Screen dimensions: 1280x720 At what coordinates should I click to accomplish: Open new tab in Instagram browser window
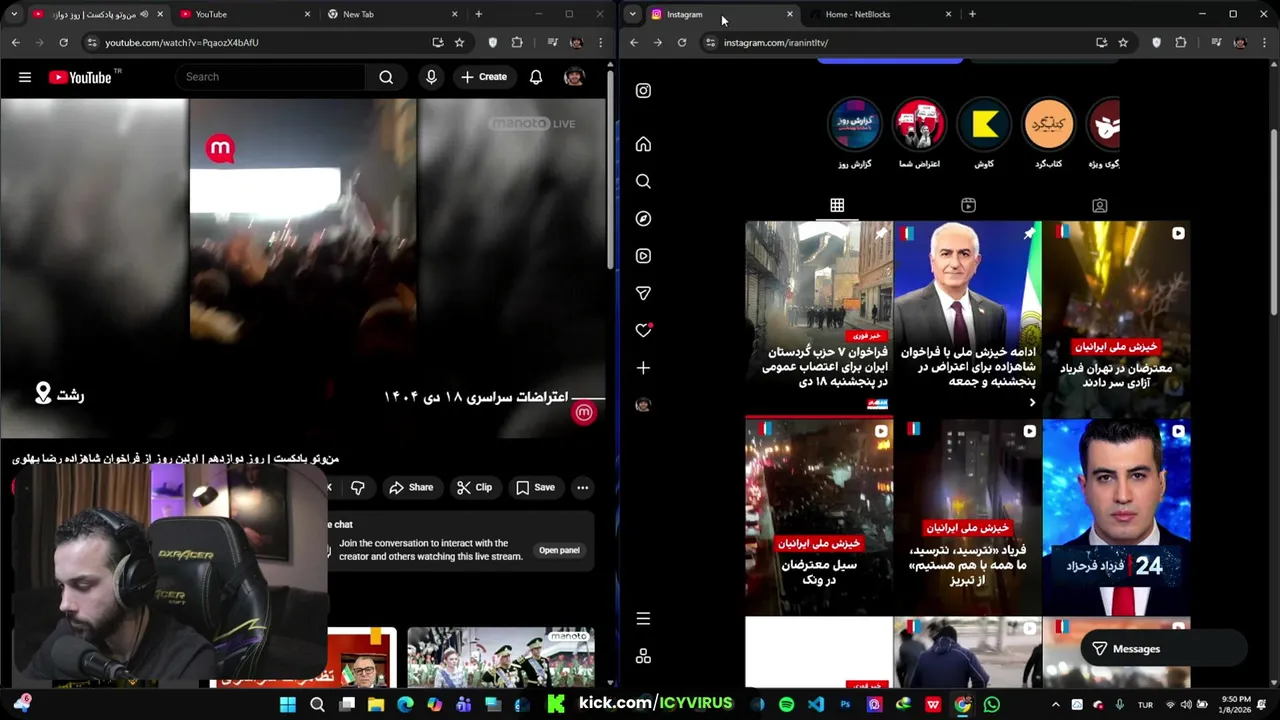[x=972, y=14]
